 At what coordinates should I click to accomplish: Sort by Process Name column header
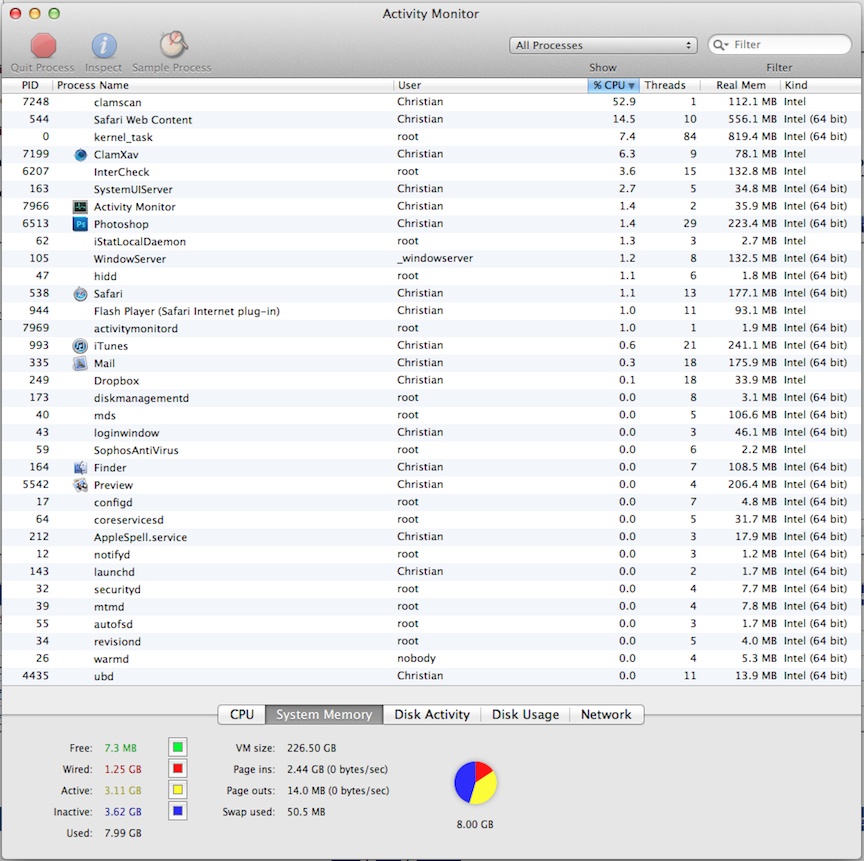[223, 85]
